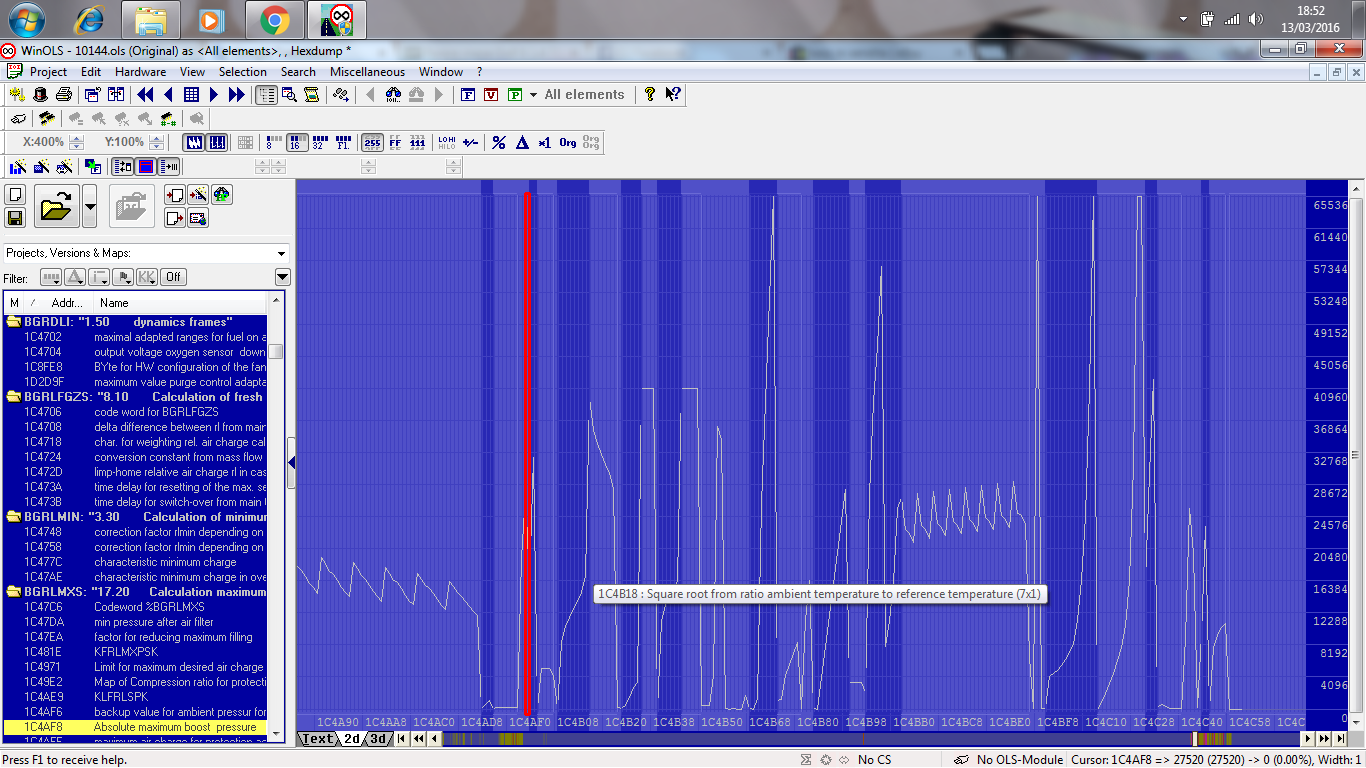The image size is (1366, 768).
Task: Open the Hardware menu
Action: (x=140, y=72)
